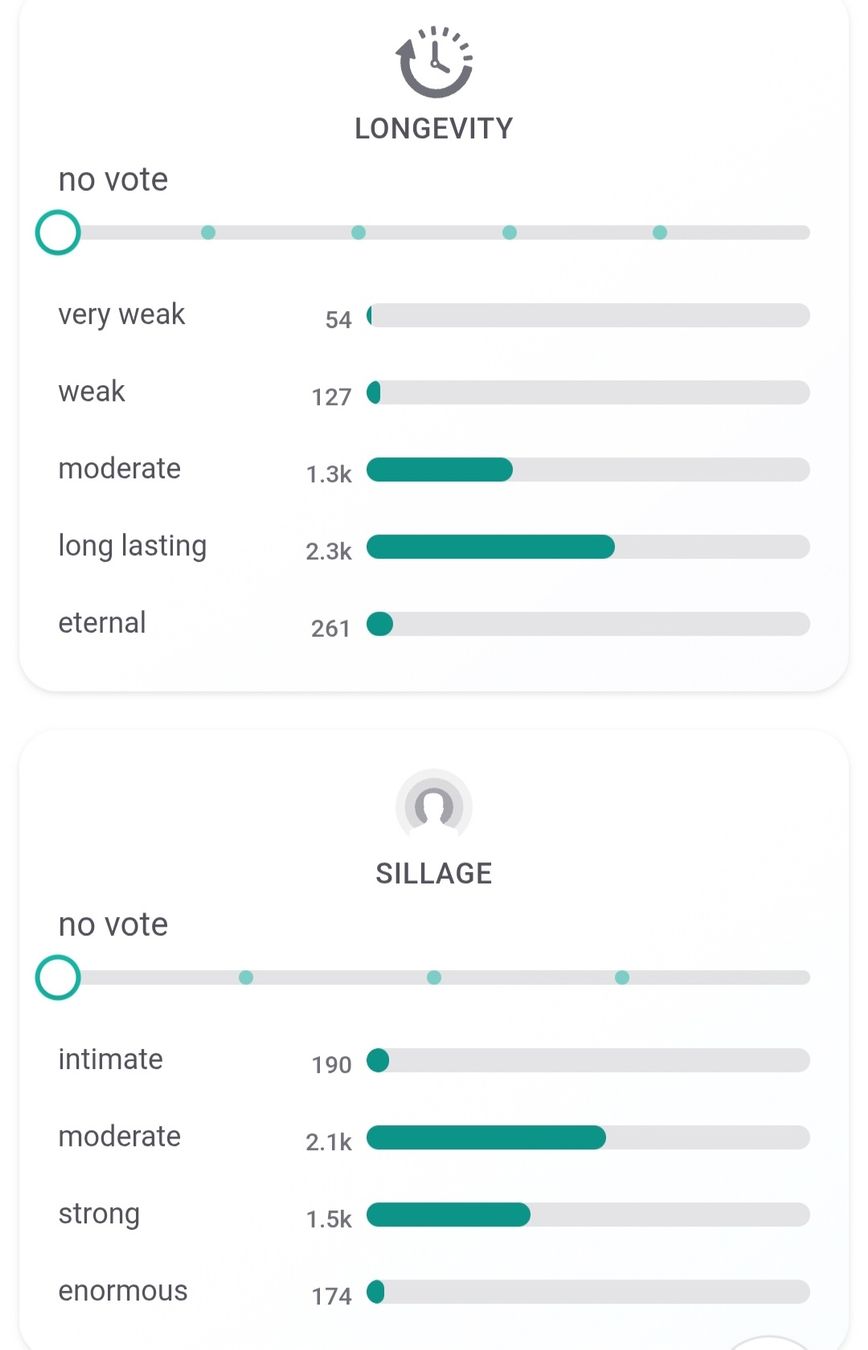
Task: Select the 'eternal' longevity label
Action: [x=102, y=623]
